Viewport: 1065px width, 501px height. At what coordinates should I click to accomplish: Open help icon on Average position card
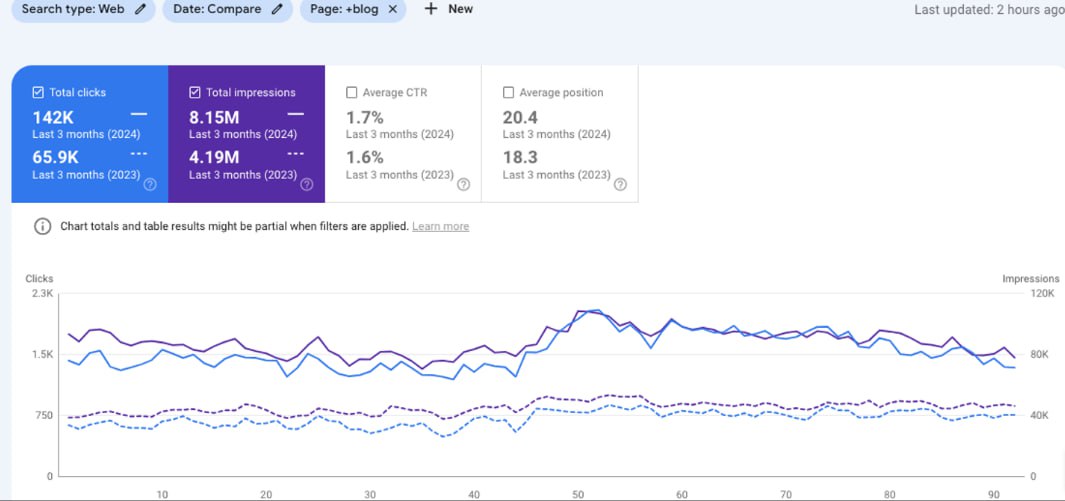click(620, 185)
